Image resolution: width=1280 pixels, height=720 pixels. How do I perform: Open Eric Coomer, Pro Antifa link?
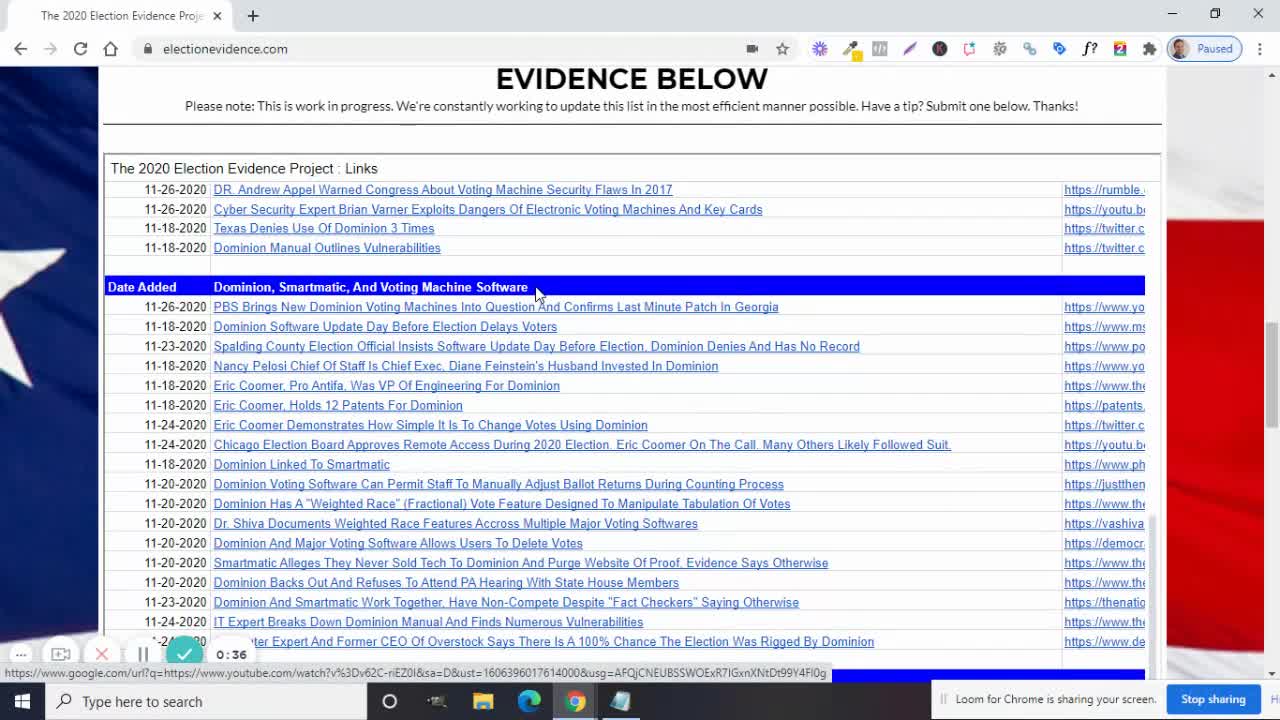click(386, 386)
